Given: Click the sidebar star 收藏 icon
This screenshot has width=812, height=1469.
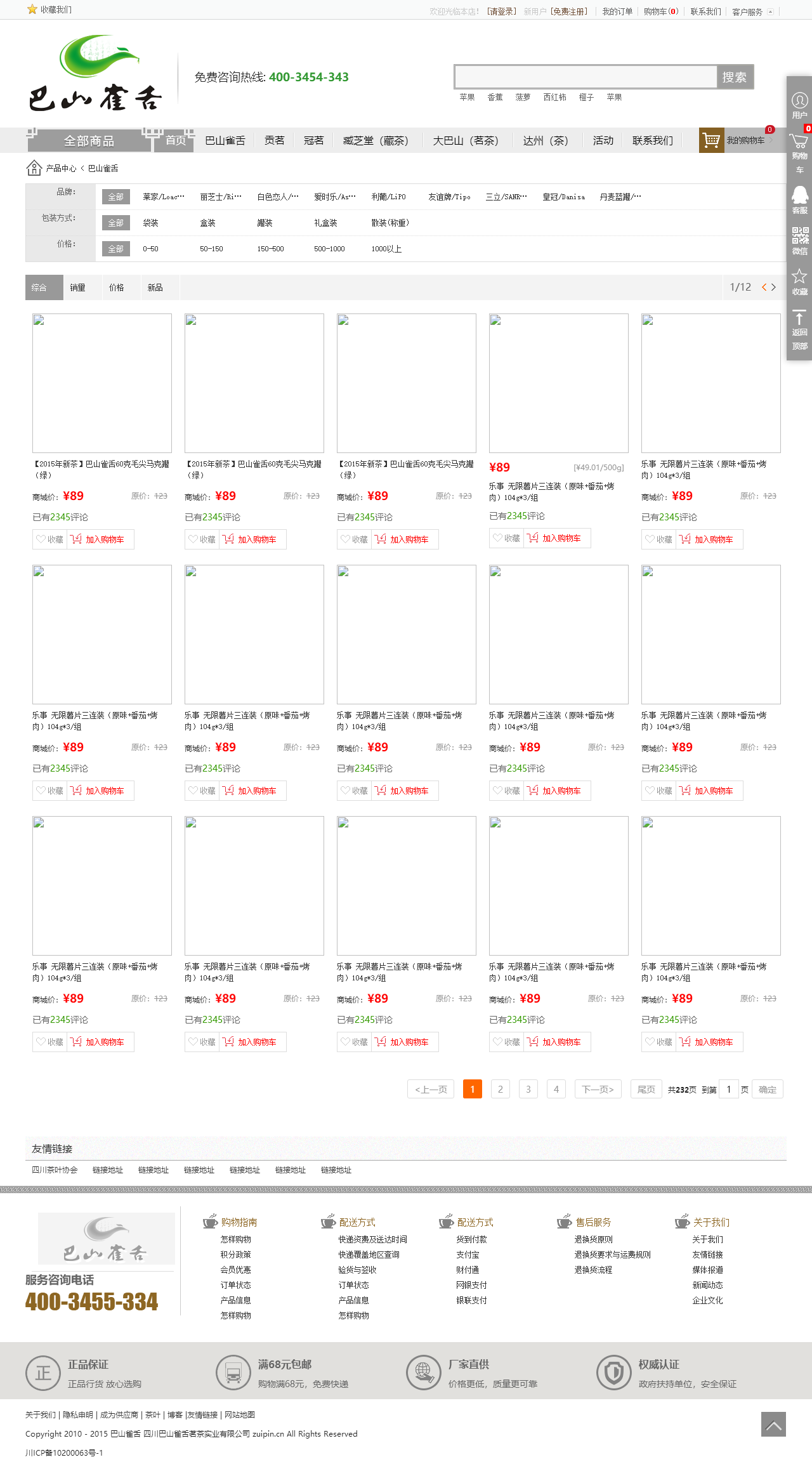Looking at the screenshot, I should [x=799, y=277].
